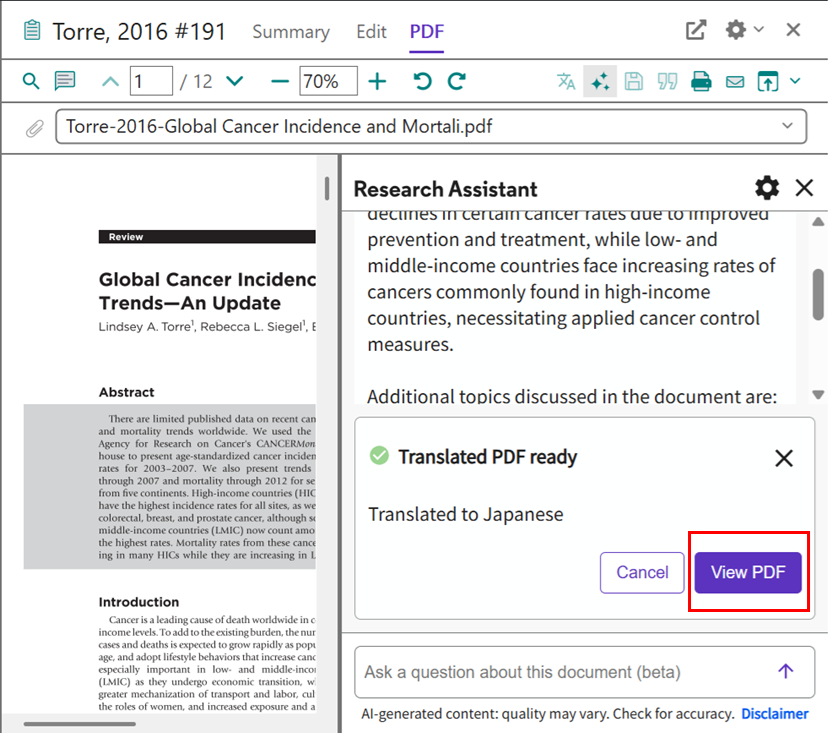Screen dimensions: 832x733
Task: Toggle the Research Assistant sparkle icon
Action: coord(600,82)
